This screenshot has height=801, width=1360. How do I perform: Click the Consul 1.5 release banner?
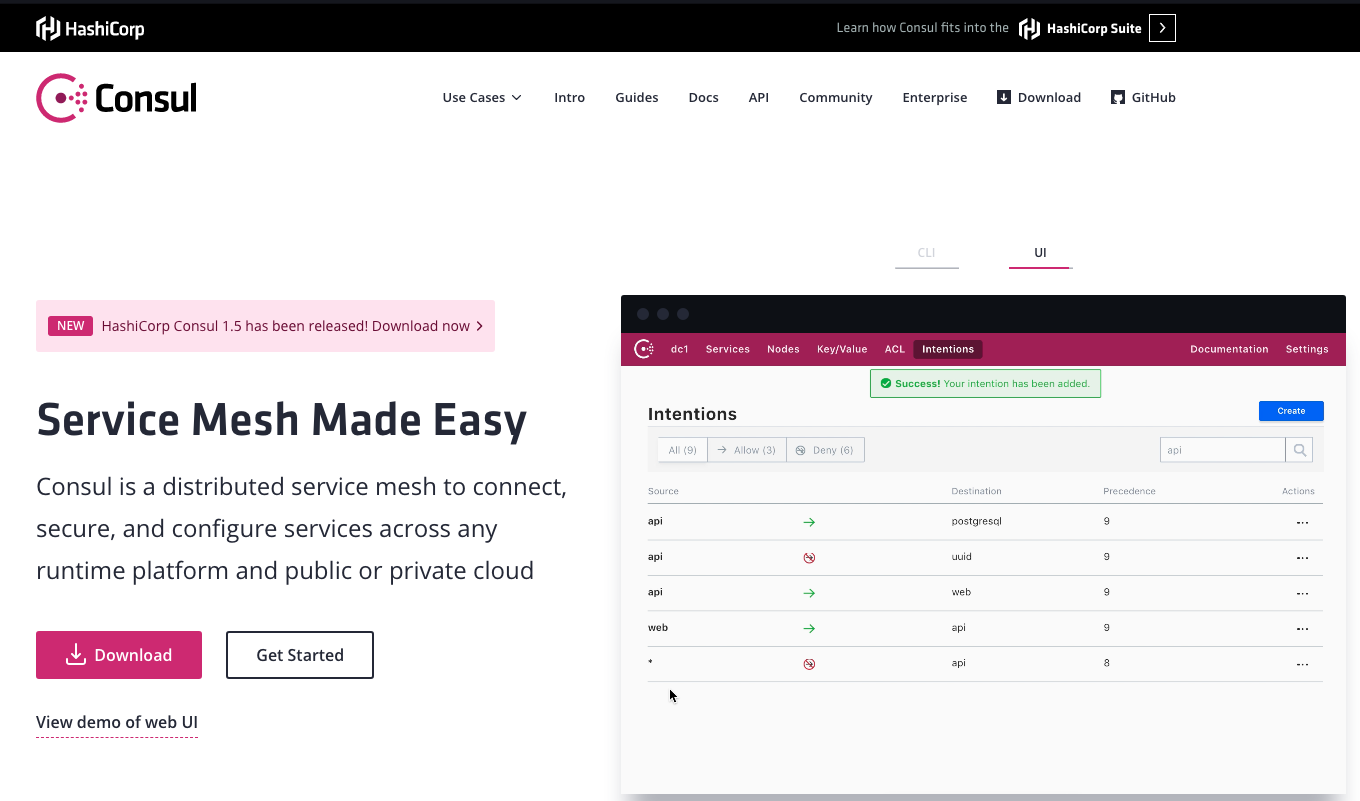click(x=266, y=326)
